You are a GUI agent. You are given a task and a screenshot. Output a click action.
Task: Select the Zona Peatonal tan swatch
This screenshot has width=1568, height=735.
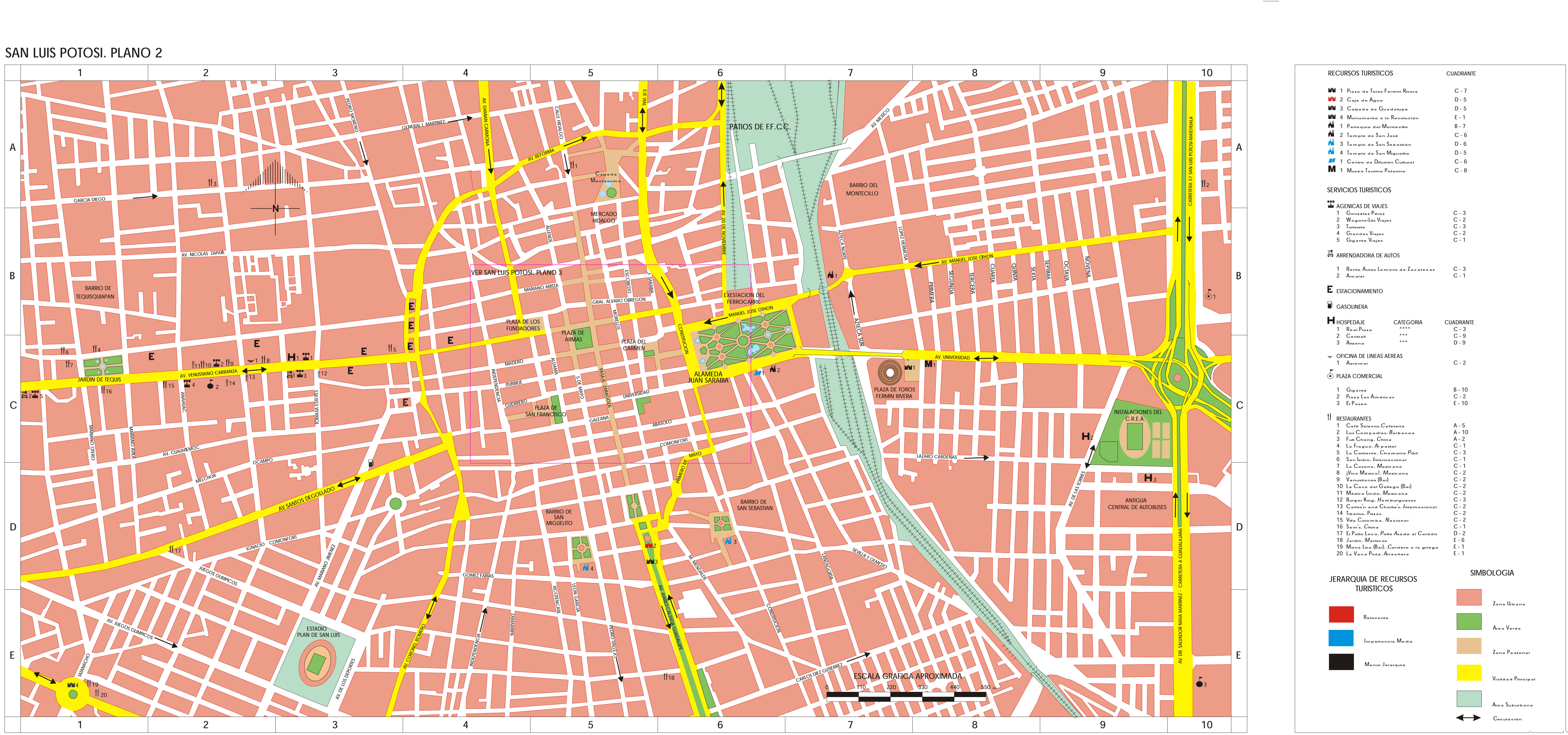click(x=1469, y=646)
